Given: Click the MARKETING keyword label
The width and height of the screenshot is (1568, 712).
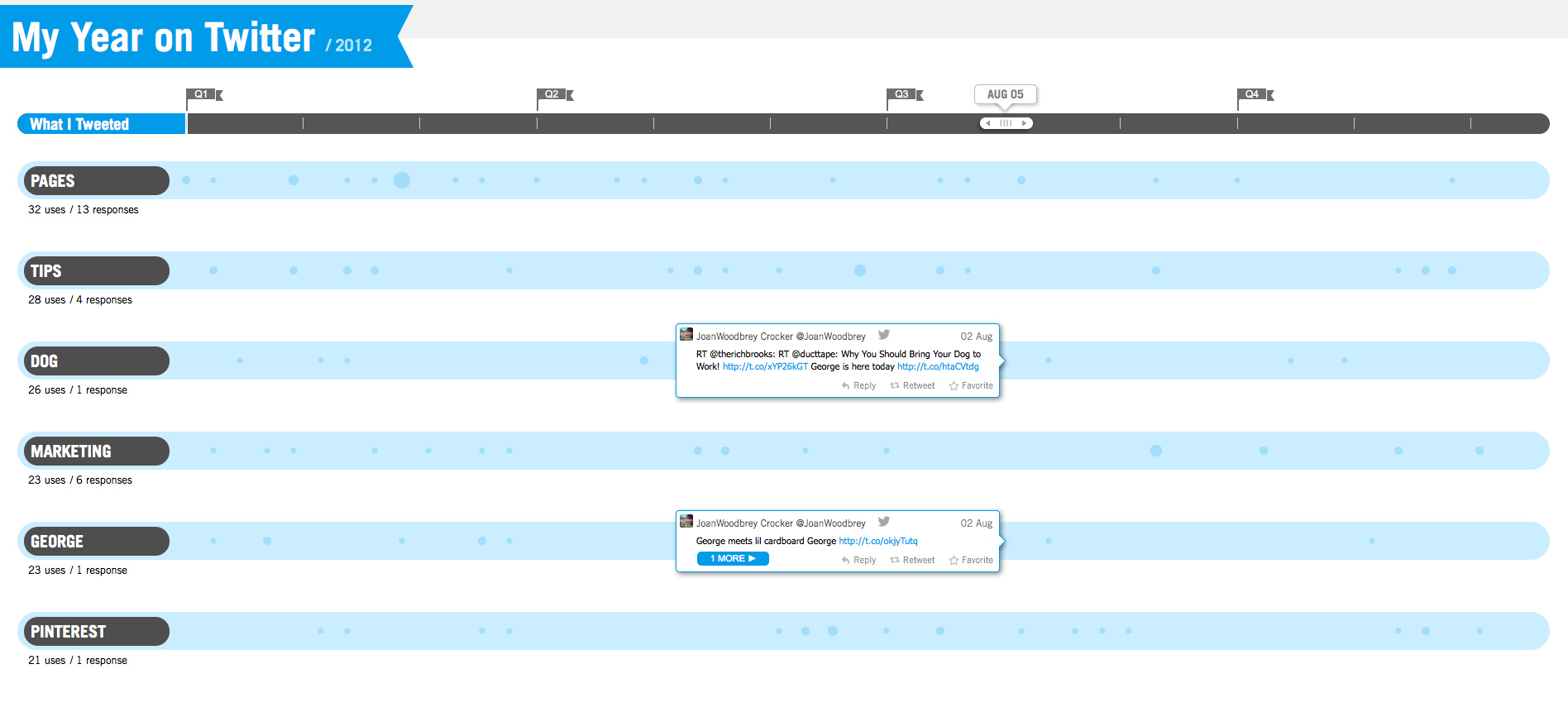Looking at the screenshot, I should 96,451.
